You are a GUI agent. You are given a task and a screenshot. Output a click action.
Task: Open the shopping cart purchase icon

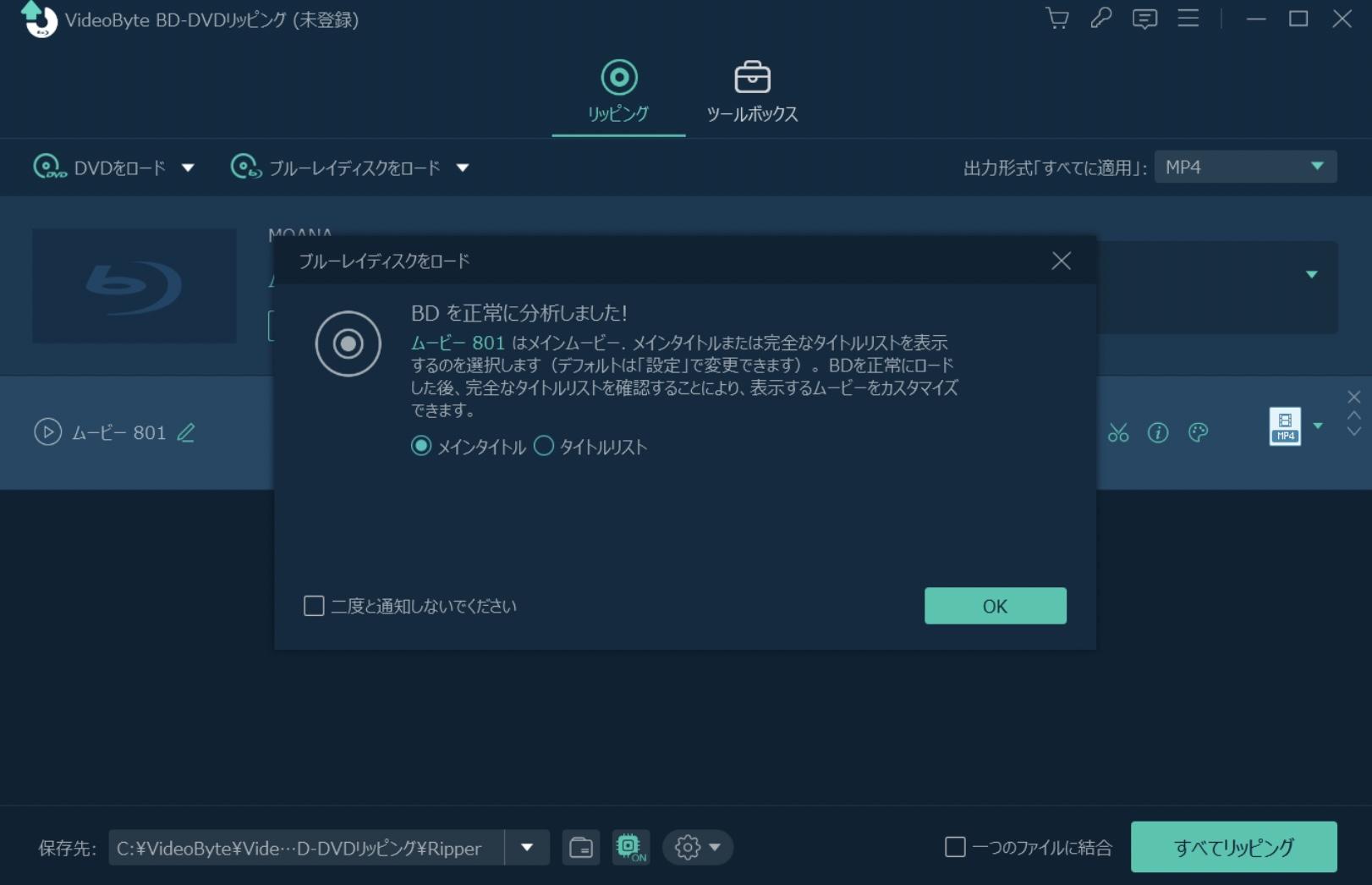1057,19
